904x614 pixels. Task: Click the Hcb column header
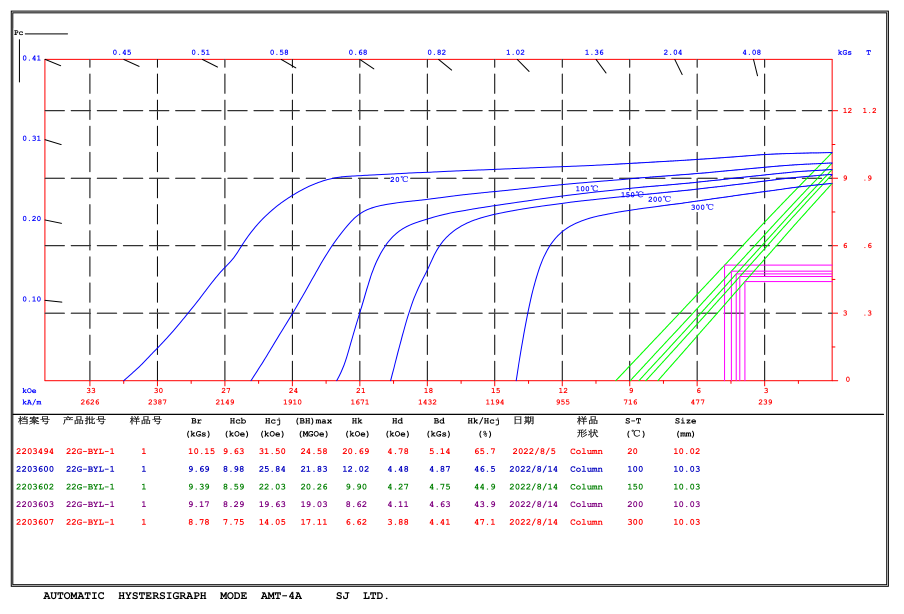click(238, 421)
